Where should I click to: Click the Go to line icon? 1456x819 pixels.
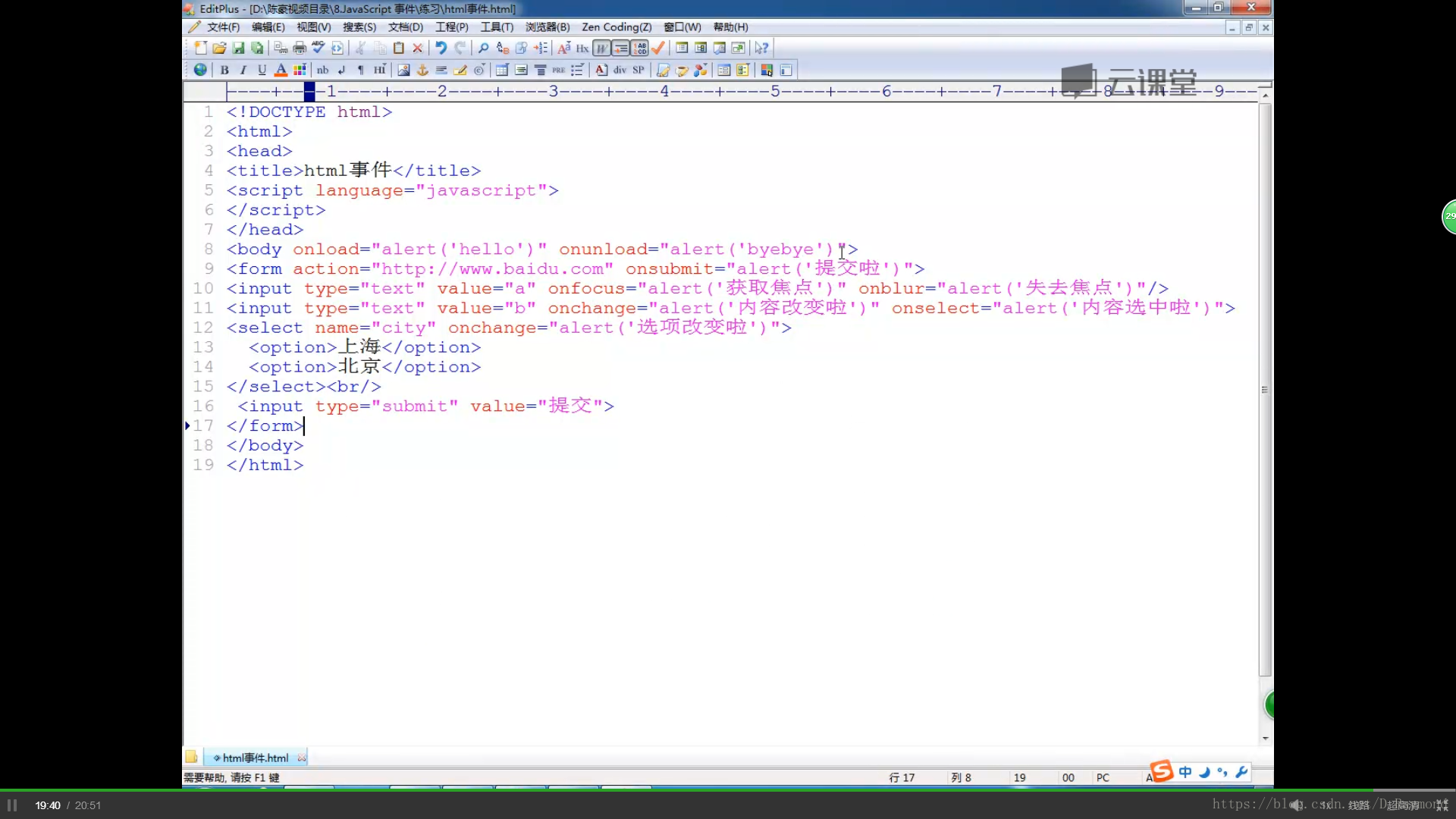541,48
